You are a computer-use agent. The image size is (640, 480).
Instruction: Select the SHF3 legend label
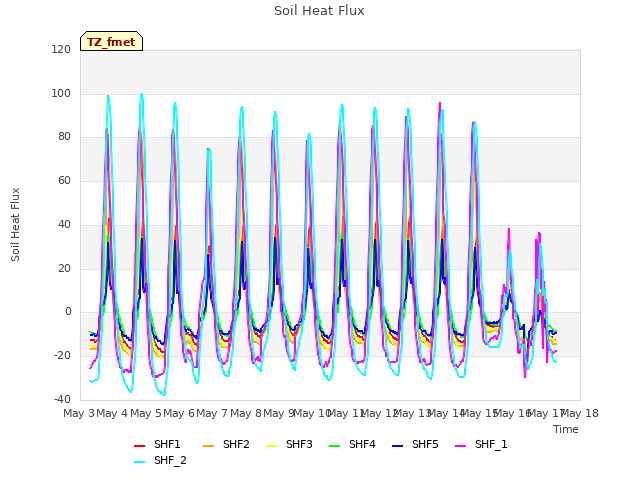point(299,444)
